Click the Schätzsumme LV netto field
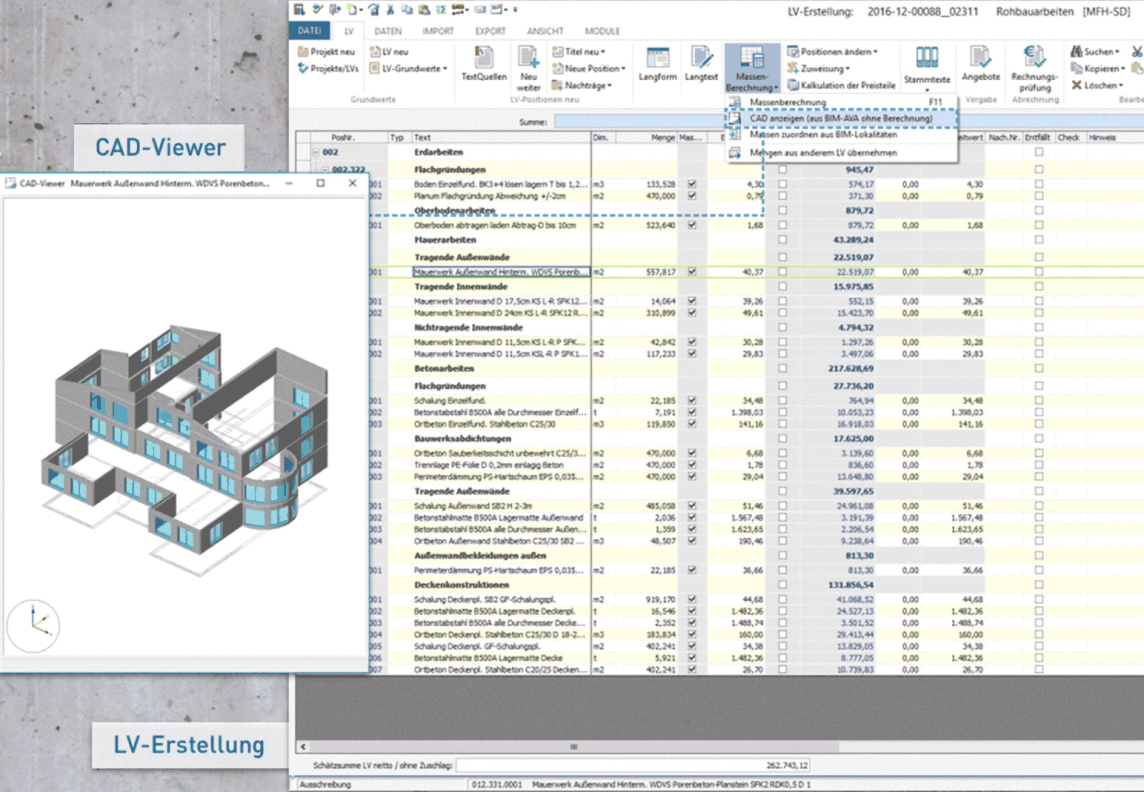The image size is (1144, 792). pos(633,766)
